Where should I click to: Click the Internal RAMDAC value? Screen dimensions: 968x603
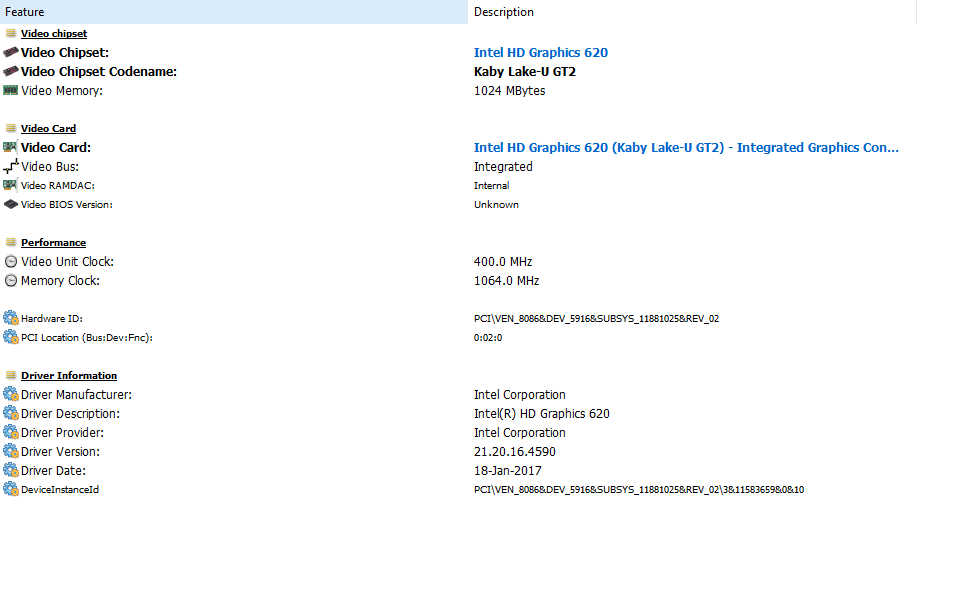point(491,185)
